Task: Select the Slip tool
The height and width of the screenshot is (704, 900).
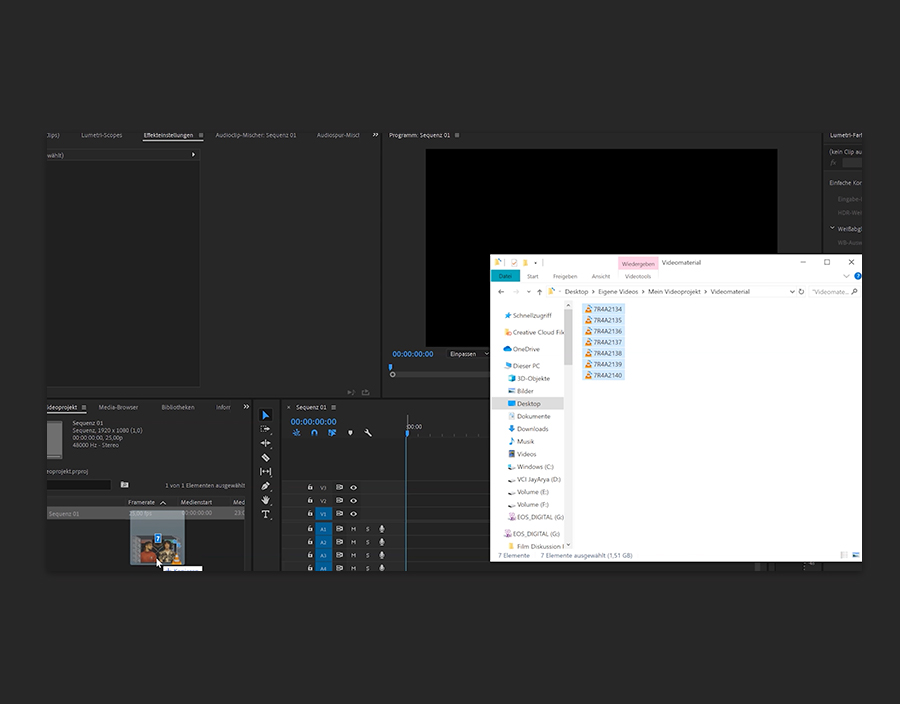Action: 265,472
